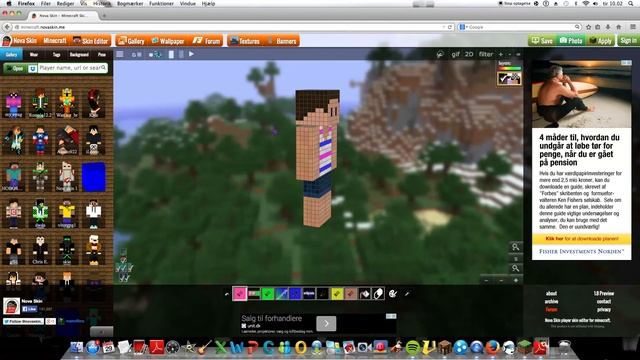Click the upper zoom magnifier icon
Screen dimensions: 640x360
(x=516, y=247)
